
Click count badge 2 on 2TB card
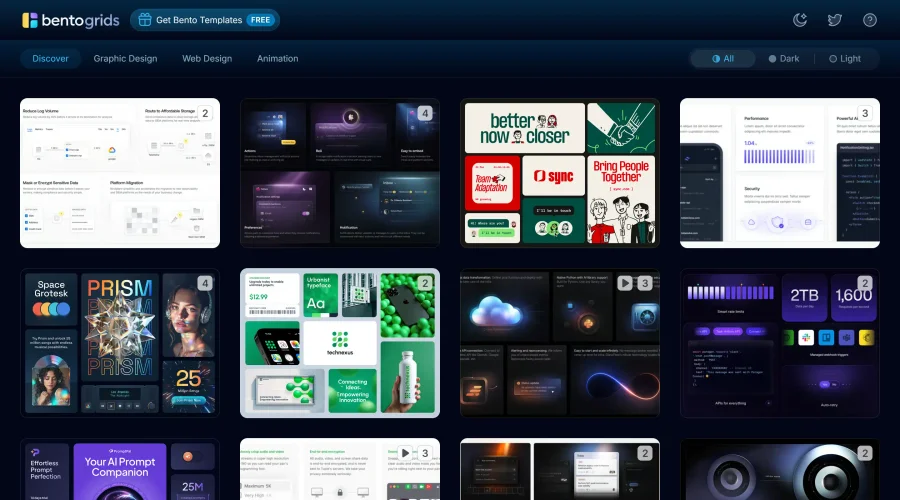point(865,283)
